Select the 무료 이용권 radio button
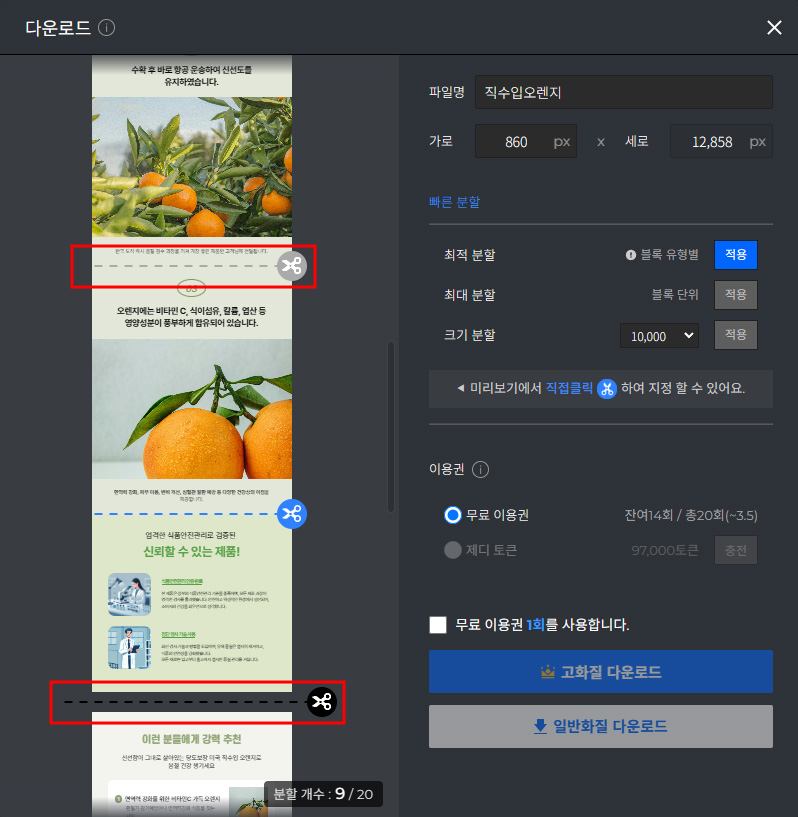 pyautogui.click(x=453, y=515)
